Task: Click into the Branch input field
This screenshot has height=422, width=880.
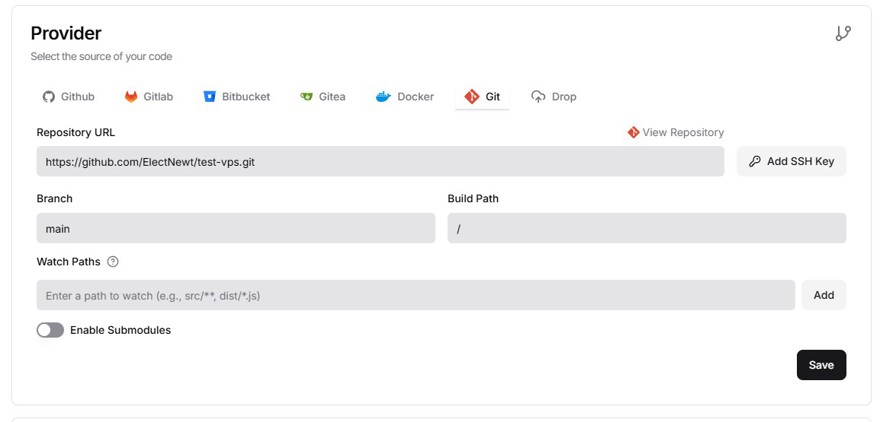Action: tap(235, 228)
